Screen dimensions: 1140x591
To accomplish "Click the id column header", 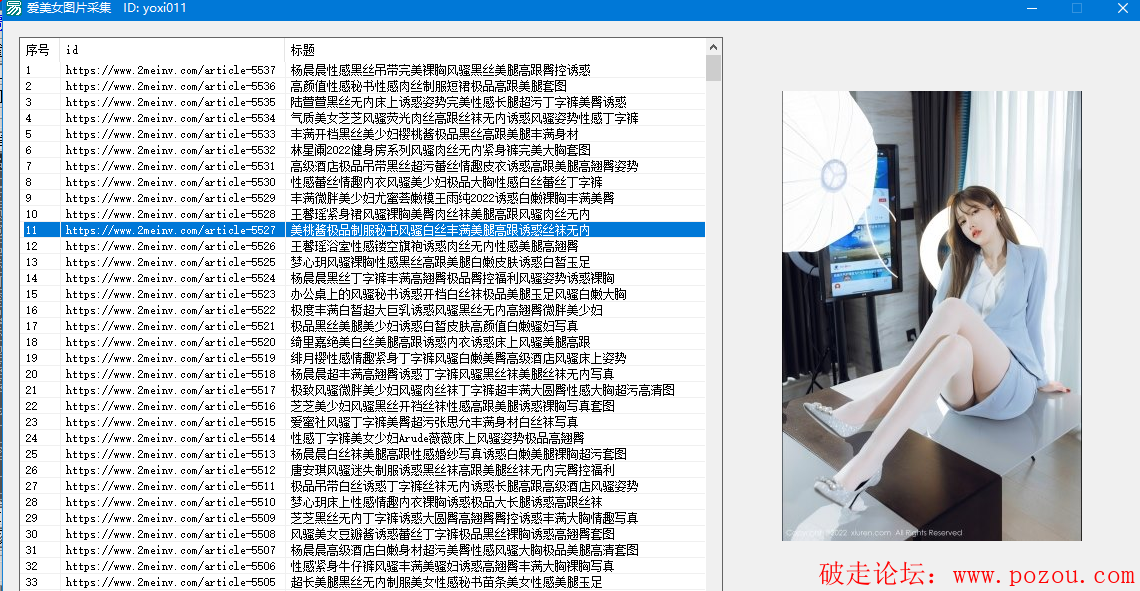I will (172, 49).
